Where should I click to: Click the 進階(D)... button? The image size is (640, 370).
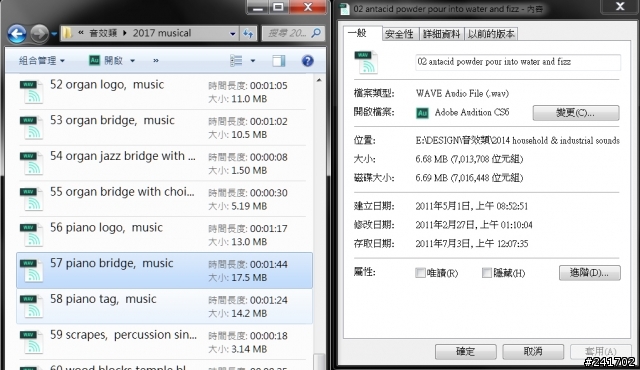[x=590, y=273]
